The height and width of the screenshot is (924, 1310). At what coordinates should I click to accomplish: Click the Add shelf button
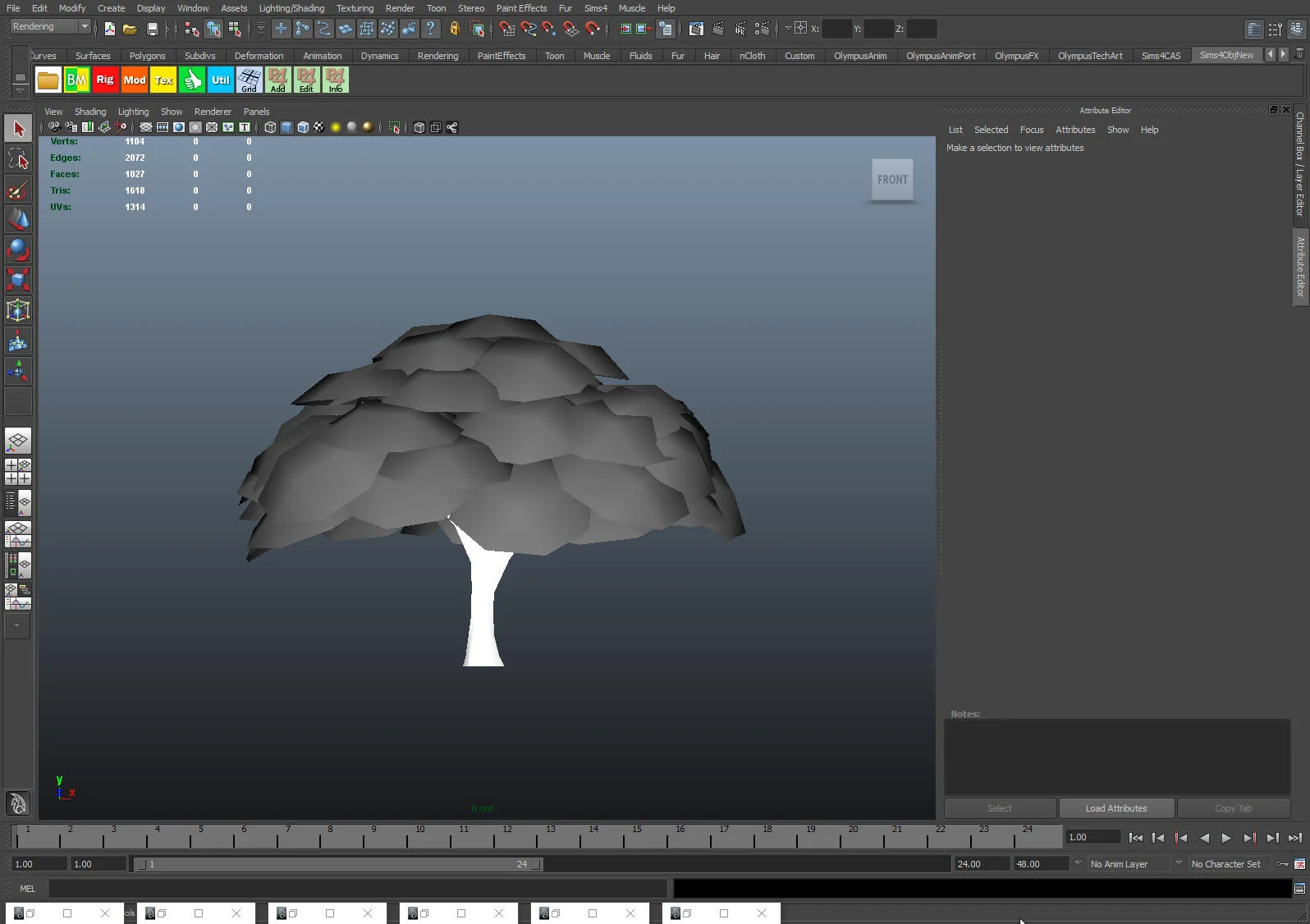coord(278,80)
